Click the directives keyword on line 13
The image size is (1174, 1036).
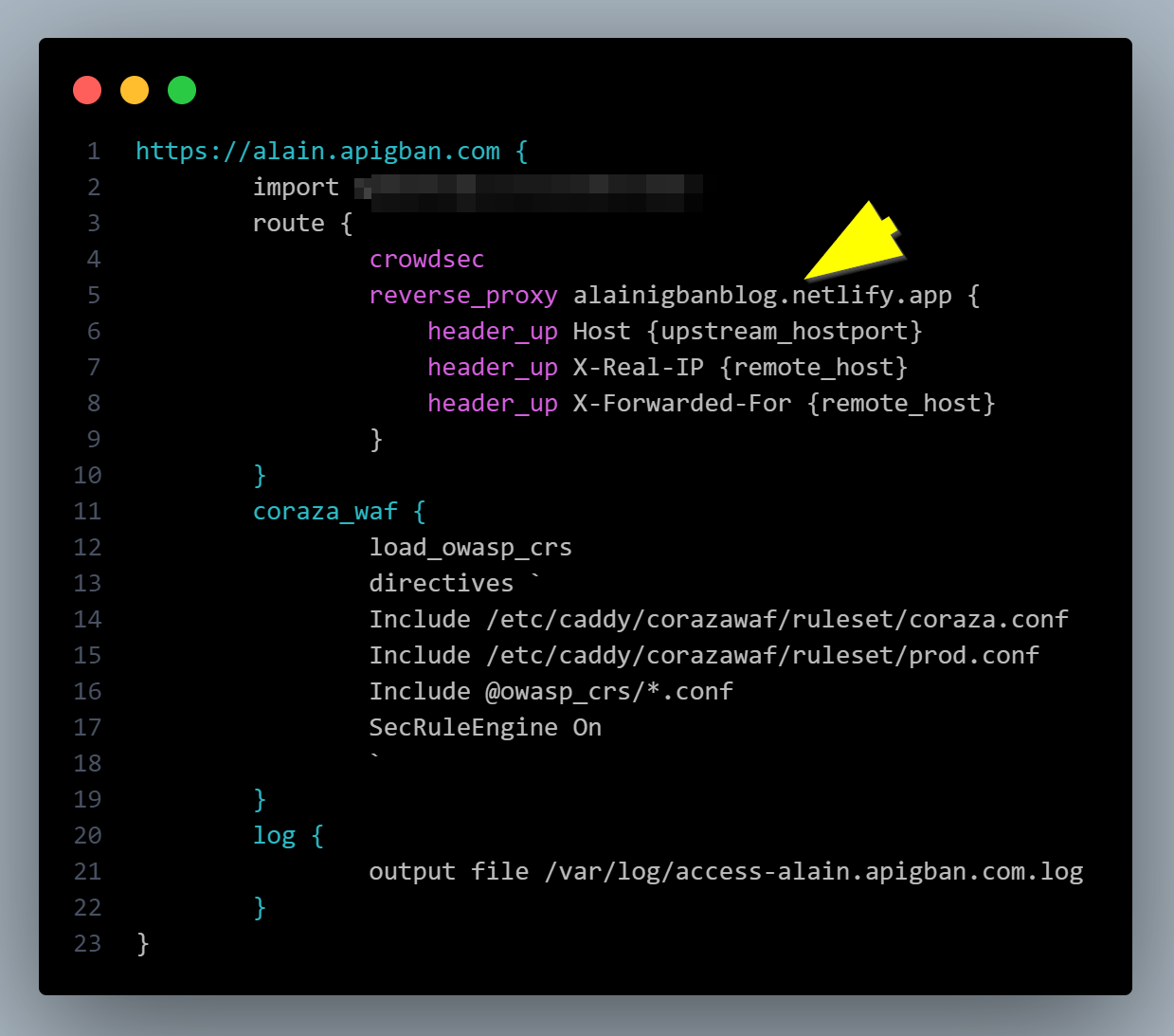442,583
